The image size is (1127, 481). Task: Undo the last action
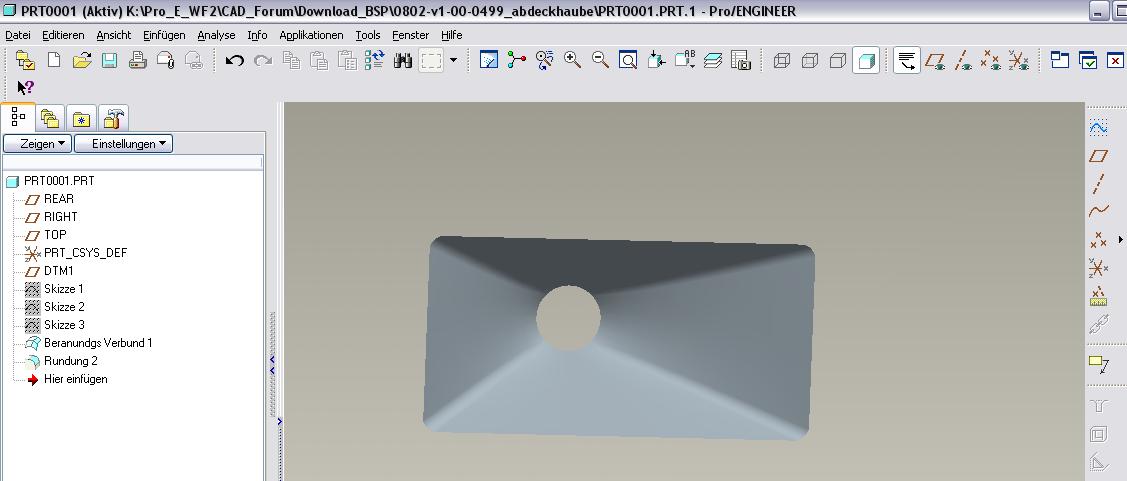pos(234,61)
